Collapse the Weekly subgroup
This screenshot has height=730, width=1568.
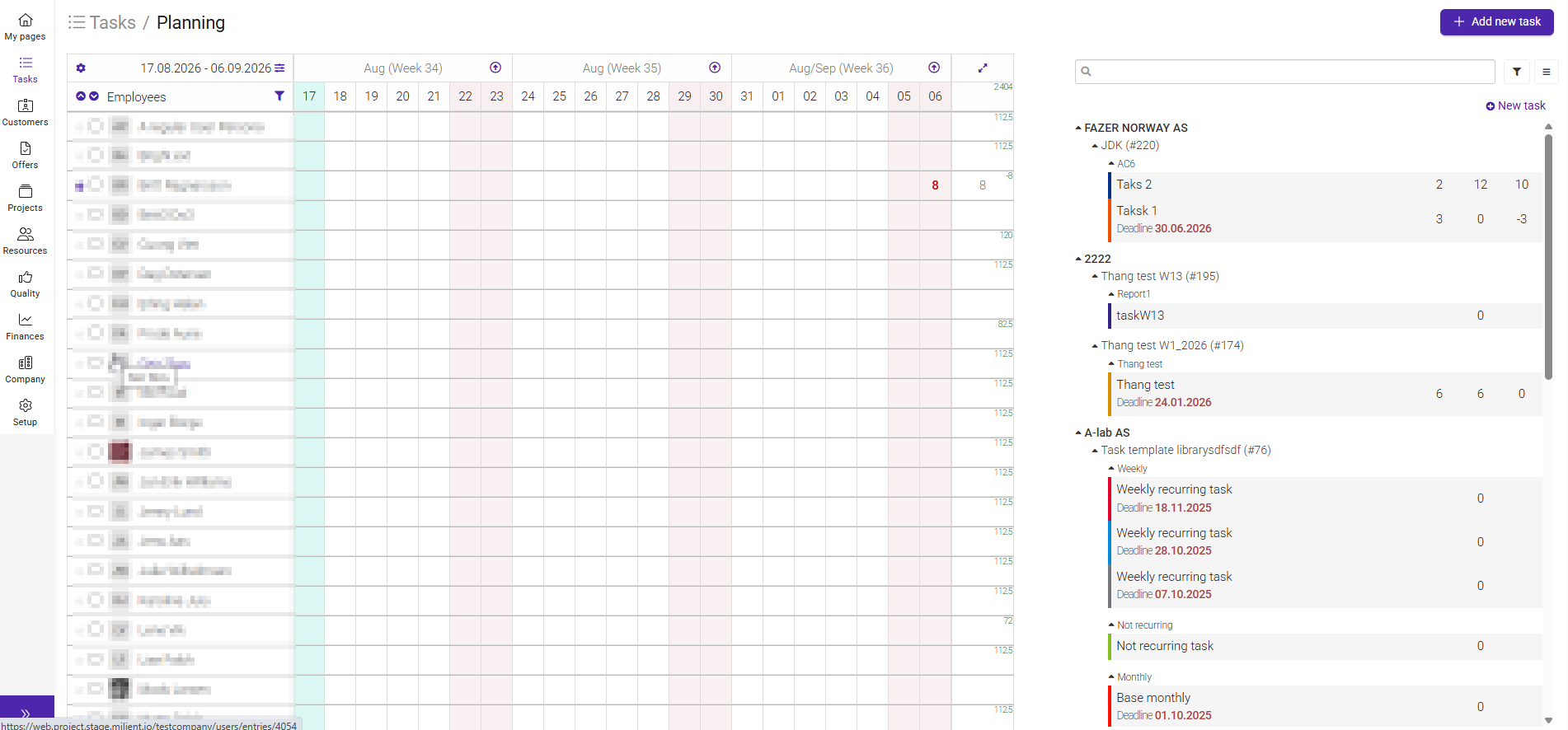1111,468
